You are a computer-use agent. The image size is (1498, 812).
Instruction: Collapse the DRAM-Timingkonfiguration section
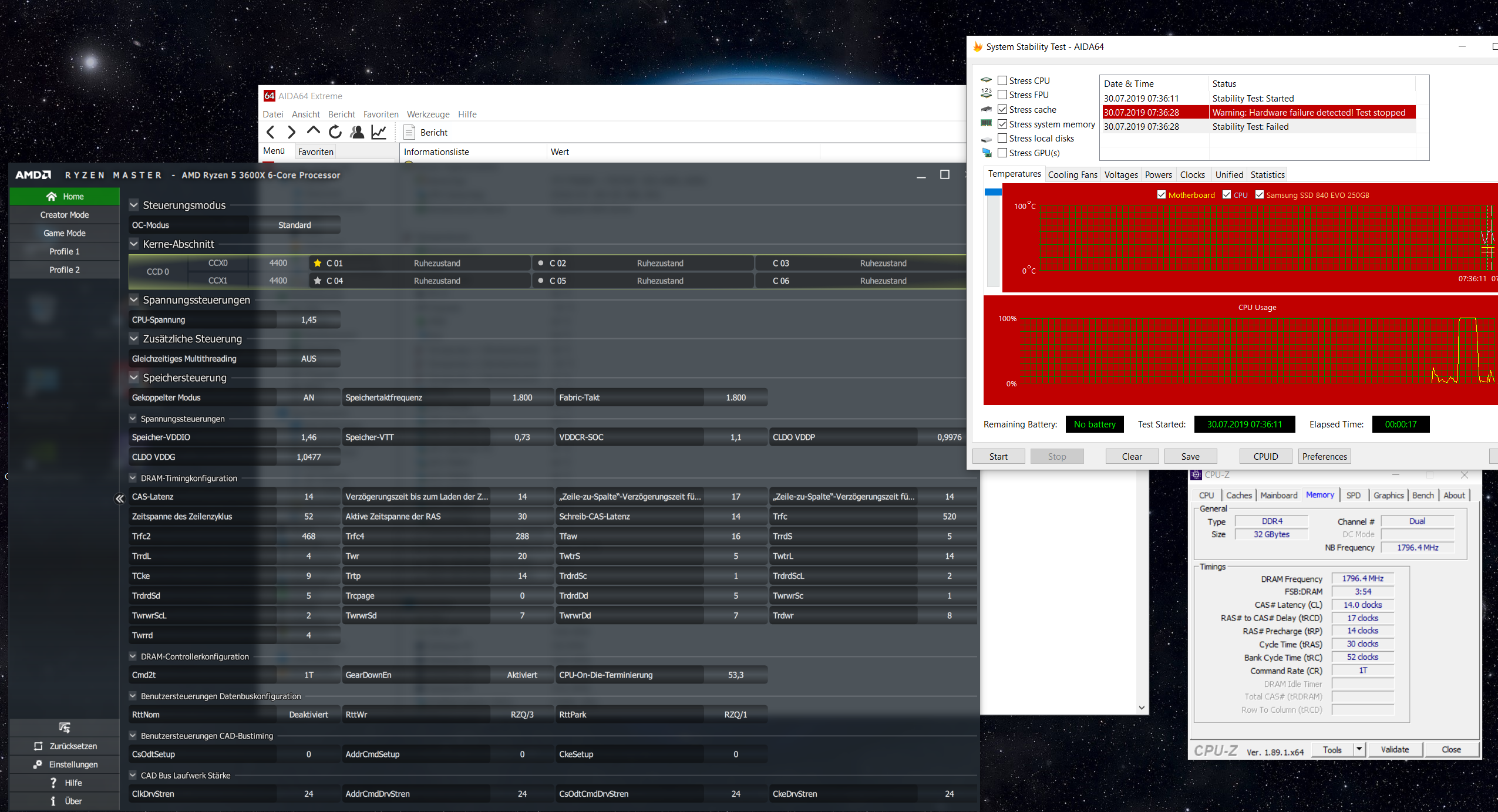[133, 478]
